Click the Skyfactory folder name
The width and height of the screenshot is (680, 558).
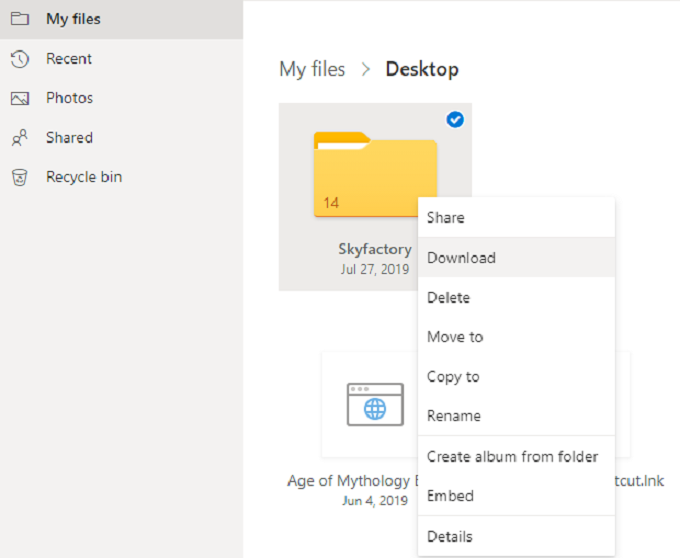[x=375, y=249]
